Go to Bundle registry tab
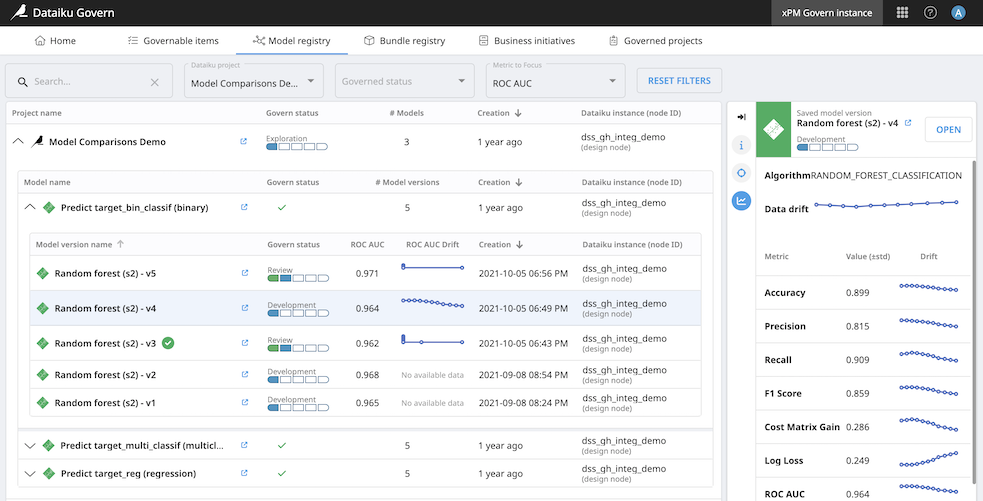Viewport: 983px width, 501px height. [404, 41]
